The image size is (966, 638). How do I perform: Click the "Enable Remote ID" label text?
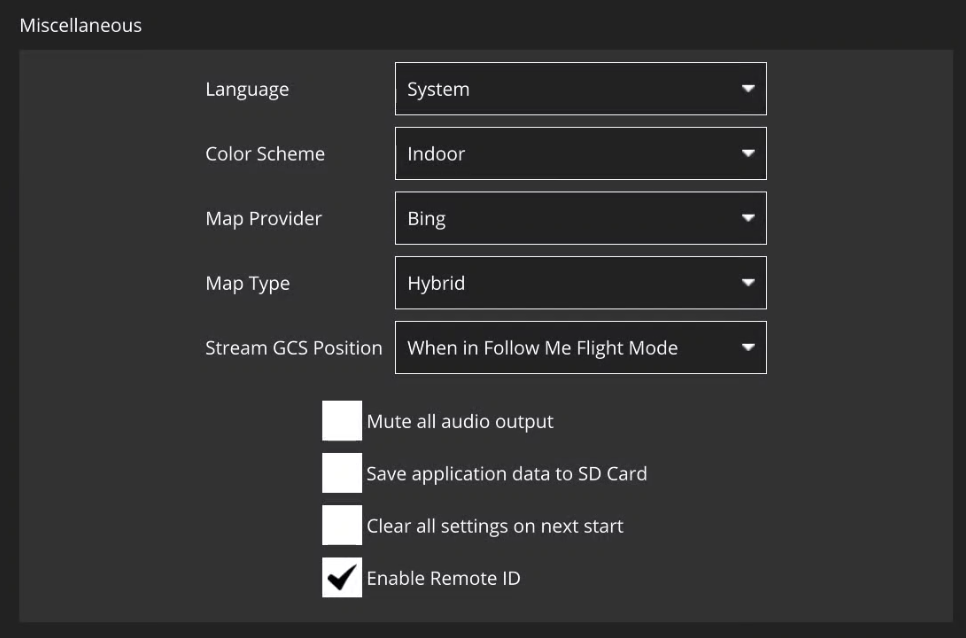coord(443,578)
